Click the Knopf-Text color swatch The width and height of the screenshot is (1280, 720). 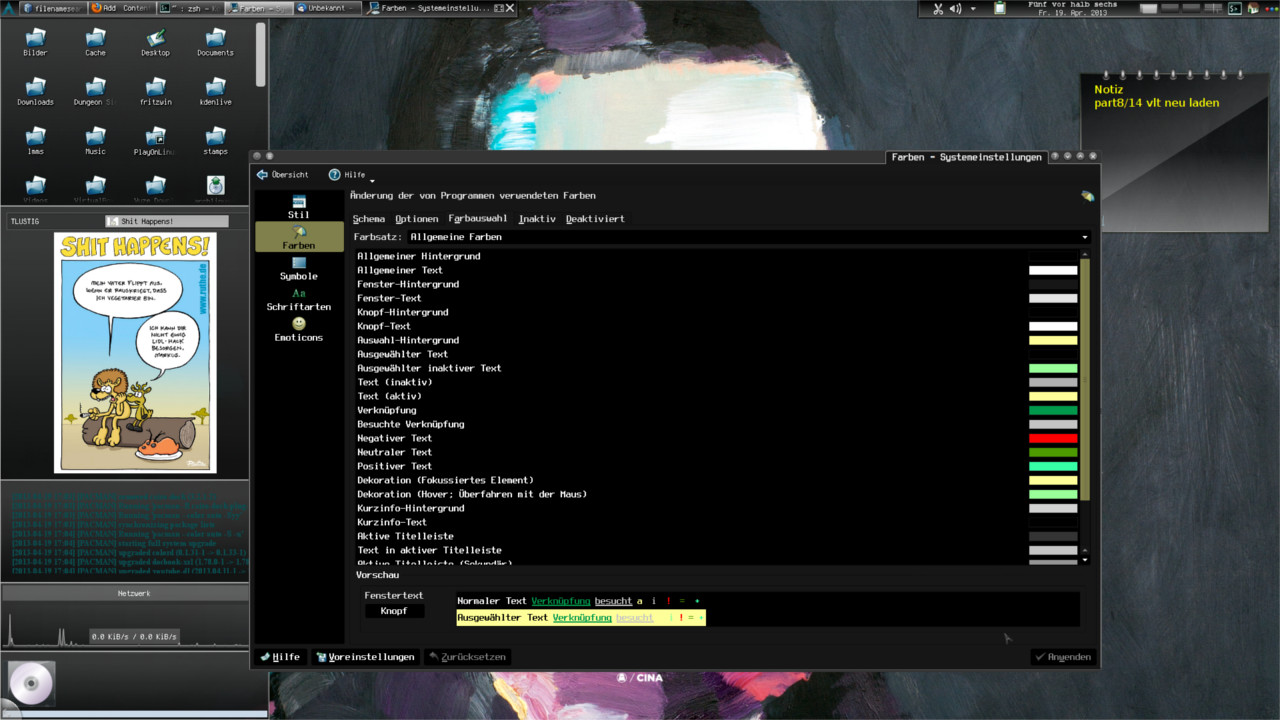coord(1053,326)
